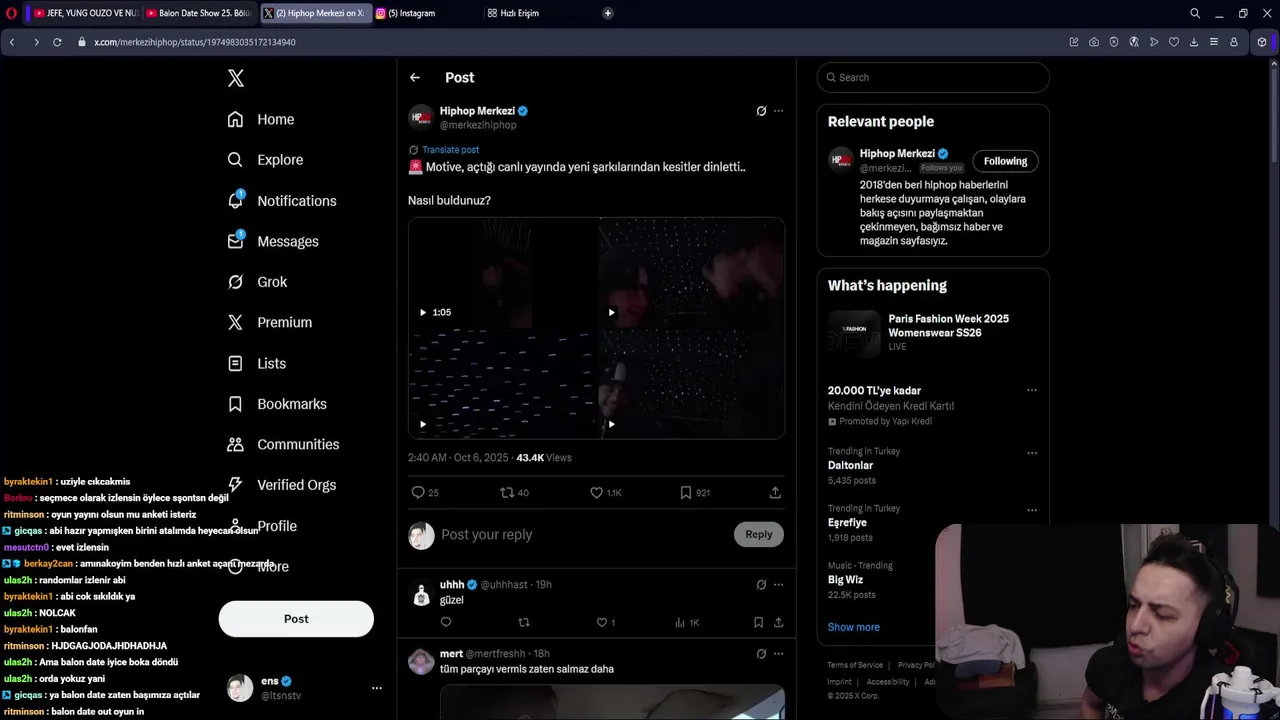The image size is (1280, 720).
Task: Bookmark the post with 921 bookmarks
Action: [695, 492]
